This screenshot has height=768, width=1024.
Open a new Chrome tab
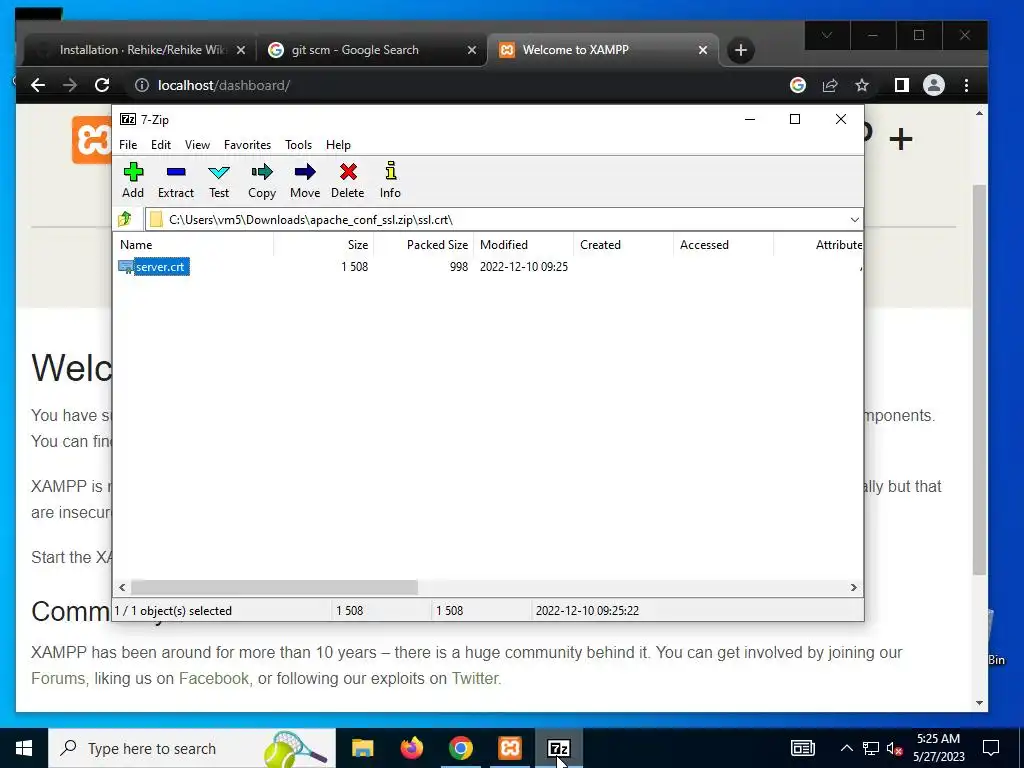coord(741,50)
